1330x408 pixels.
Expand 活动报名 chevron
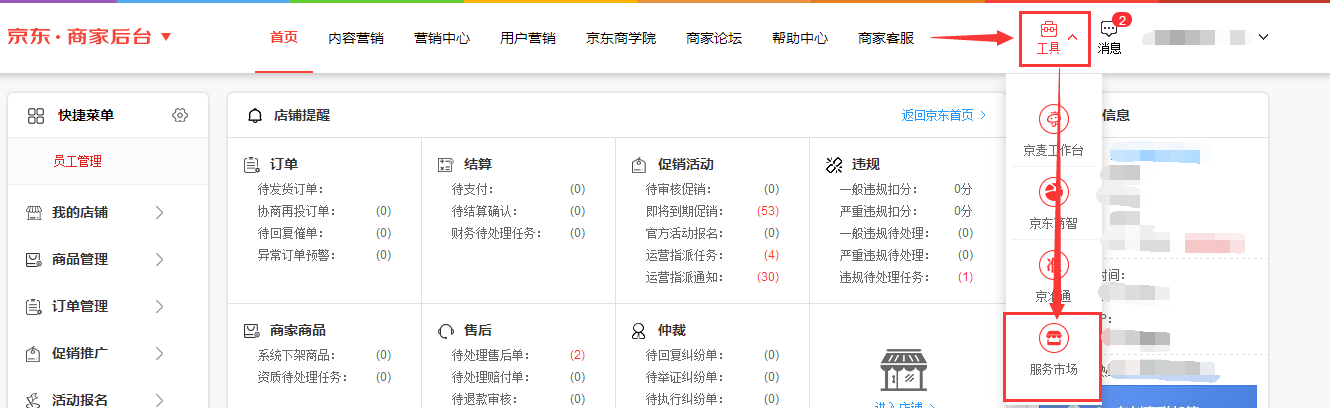[160, 400]
